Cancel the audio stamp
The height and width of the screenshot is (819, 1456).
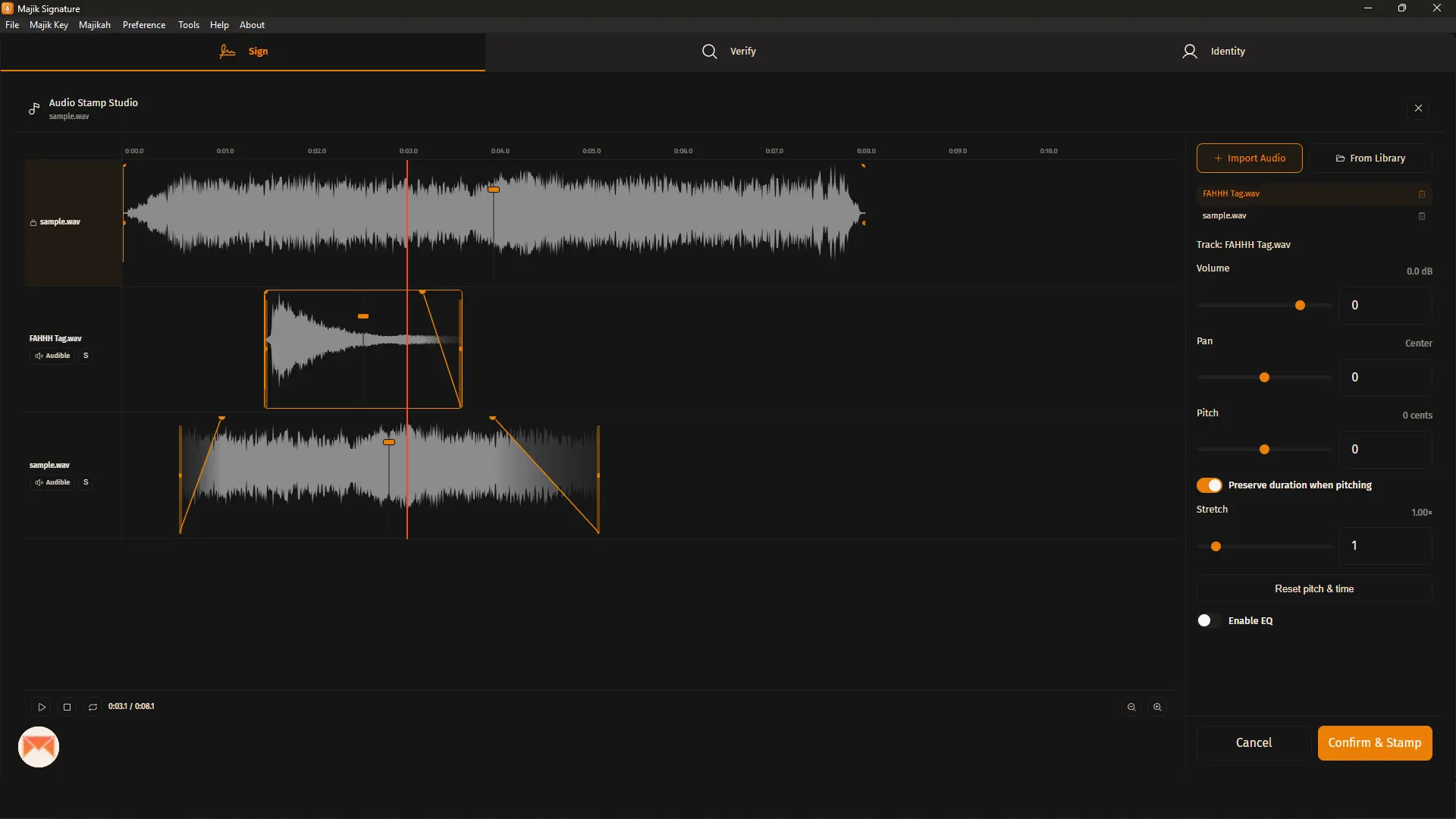1254,743
